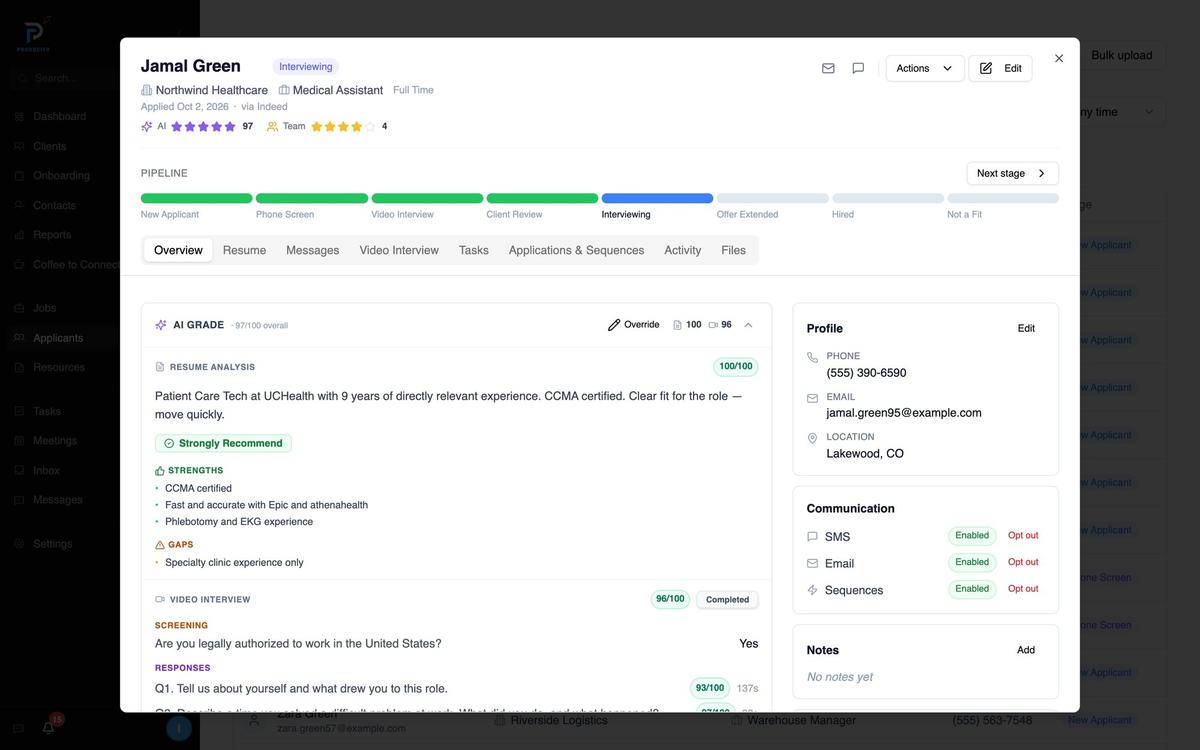Switch to the Tasks tab
Screen dimensions: 1200x750
pos(474,250)
